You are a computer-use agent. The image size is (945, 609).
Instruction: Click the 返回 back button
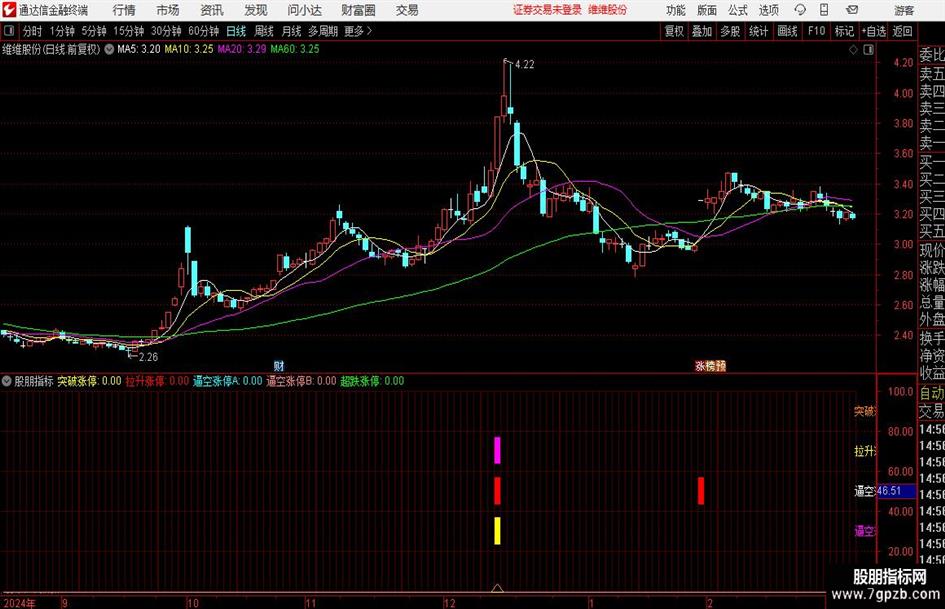coord(902,31)
